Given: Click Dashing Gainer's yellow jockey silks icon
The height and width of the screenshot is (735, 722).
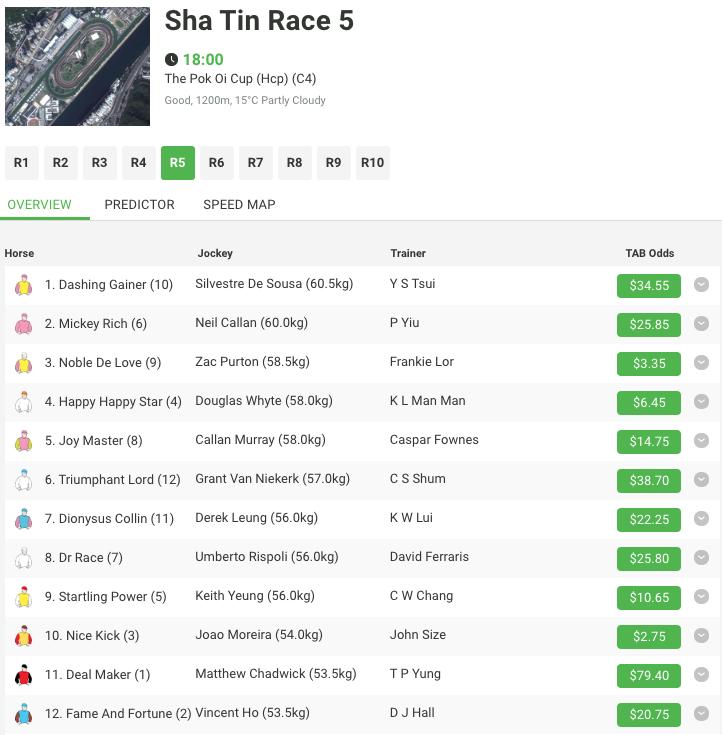Looking at the screenshot, I should 23,285.
